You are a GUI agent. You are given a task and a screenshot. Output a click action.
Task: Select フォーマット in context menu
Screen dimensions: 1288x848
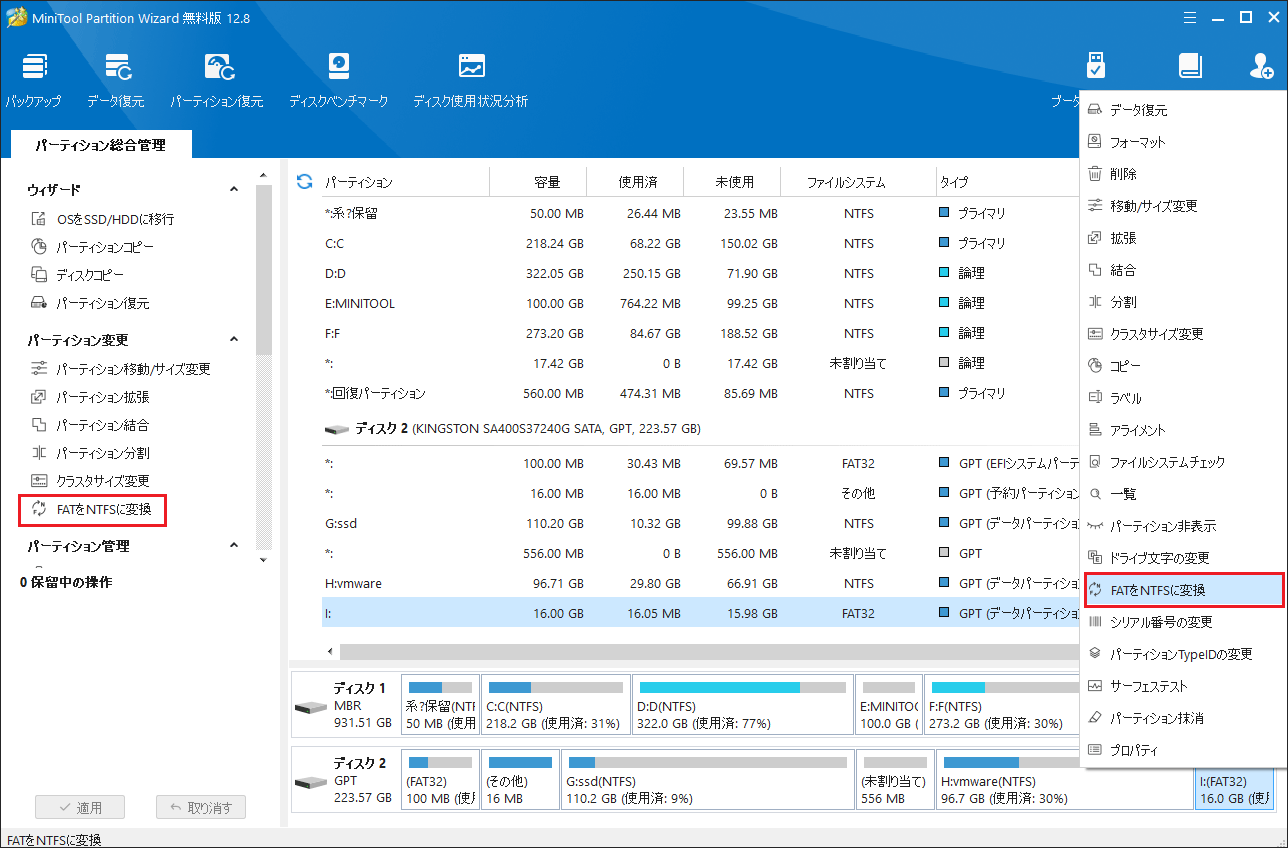[x=1183, y=142]
